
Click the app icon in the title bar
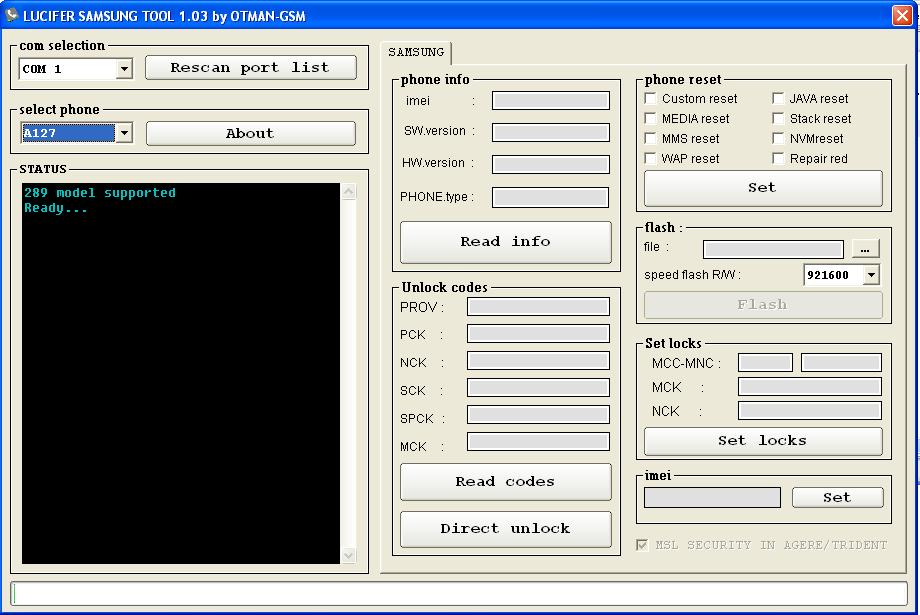click(11, 15)
